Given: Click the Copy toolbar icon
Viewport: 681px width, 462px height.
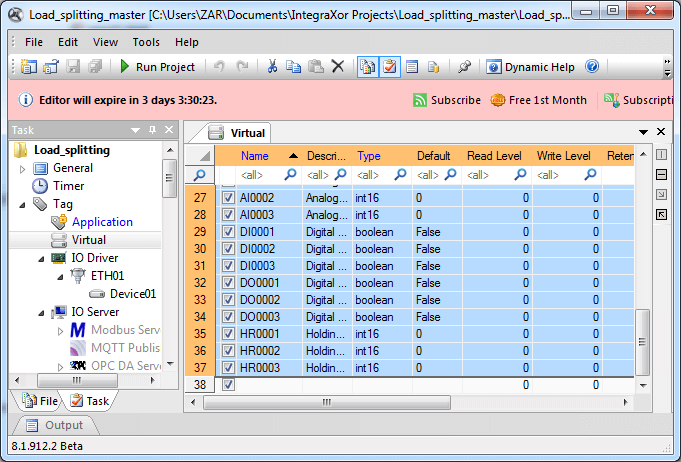Looking at the screenshot, I should pyautogui.click(x=294, y=67).
